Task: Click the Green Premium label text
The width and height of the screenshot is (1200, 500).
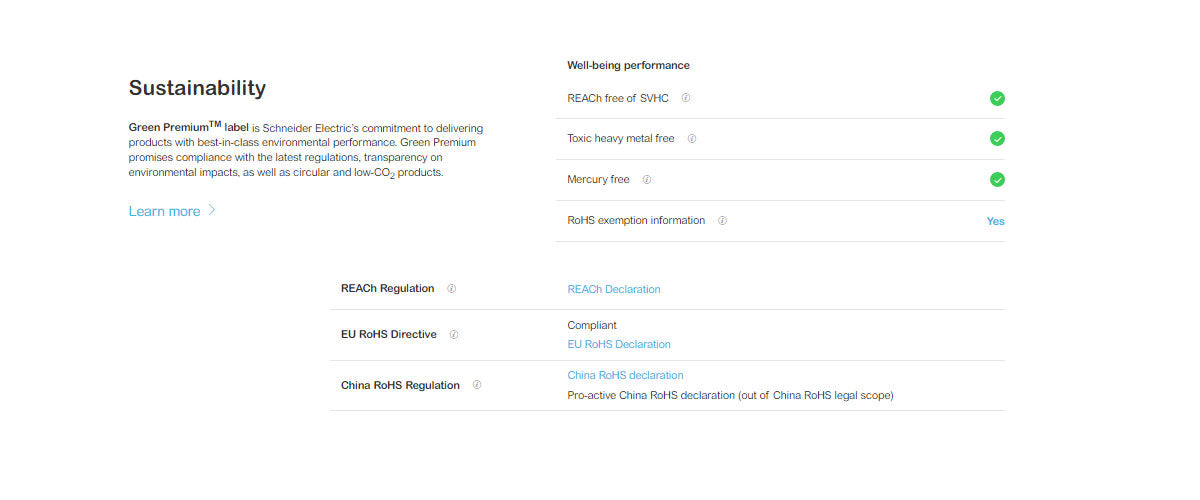Action: [x=188, y=128]
